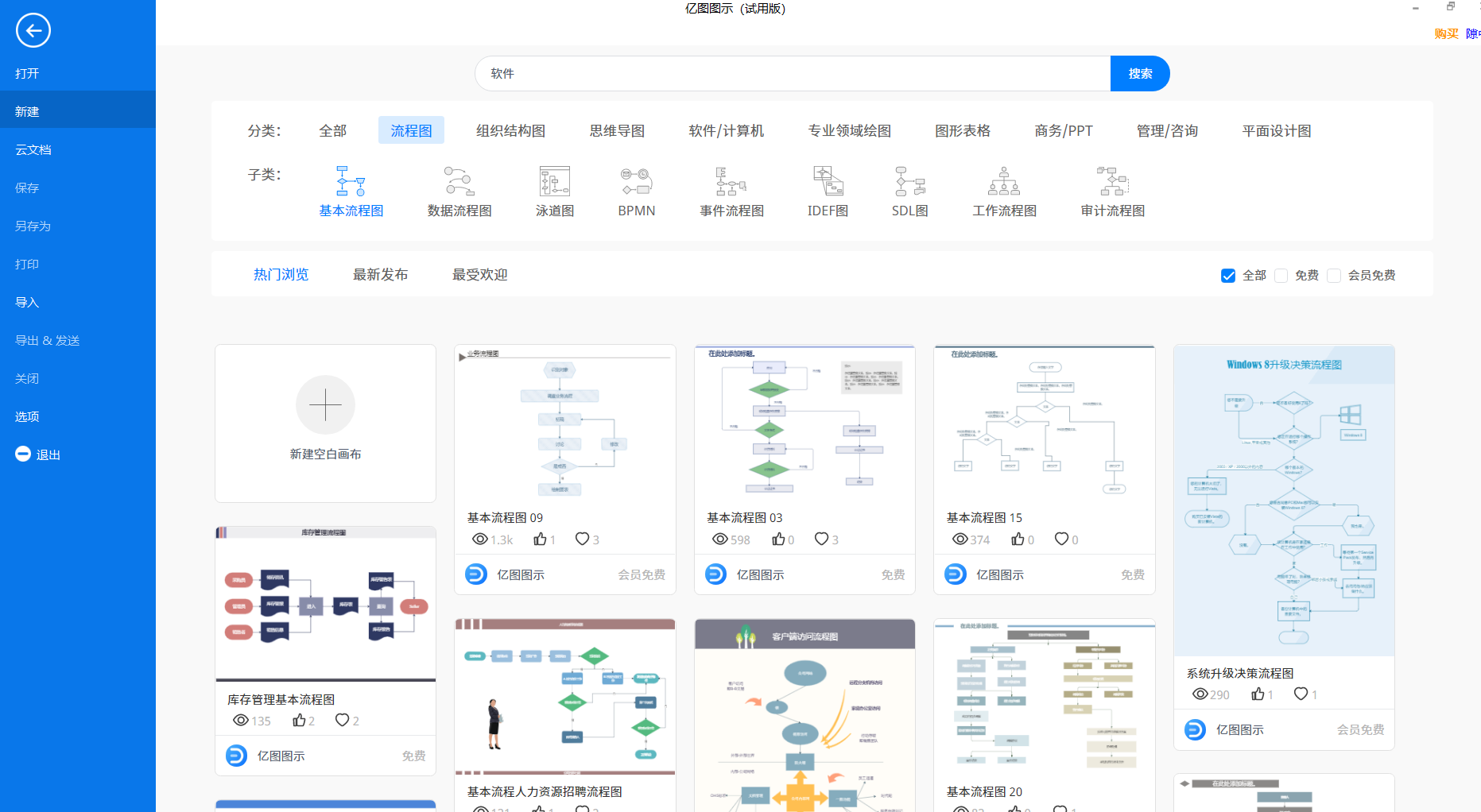Viewport: 1481px width, 812px height.
Task: Uncheck the 全部 filter checkbox
Action: [x=1228, y=275]
